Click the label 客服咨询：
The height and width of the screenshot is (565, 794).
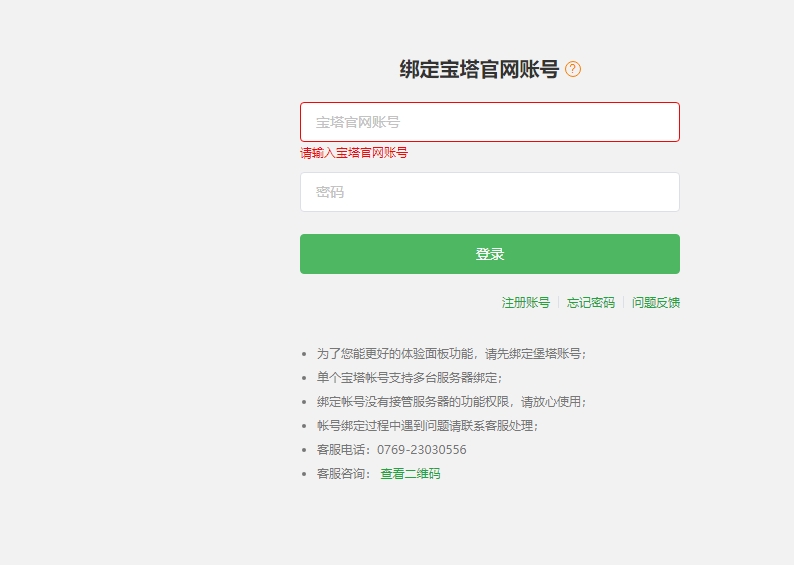344,474
